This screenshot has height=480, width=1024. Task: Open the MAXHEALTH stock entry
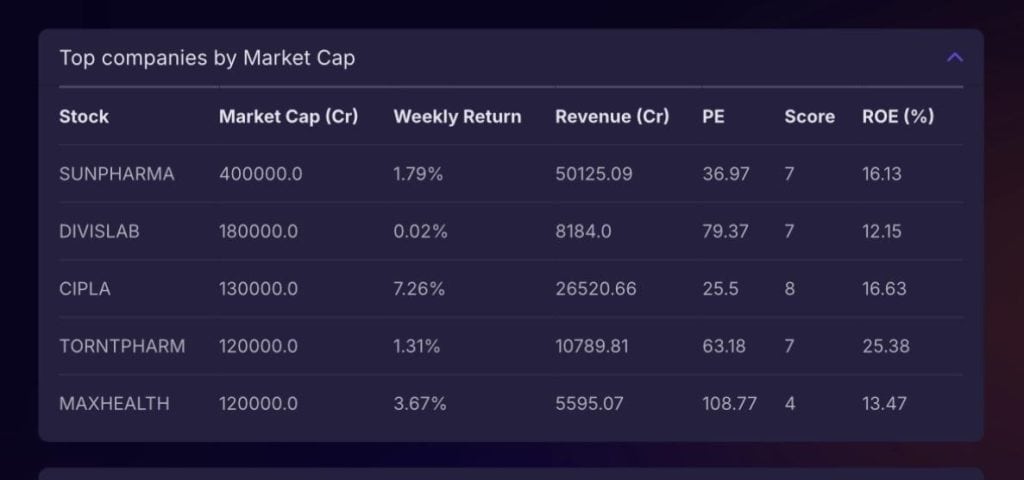[114, 404]
